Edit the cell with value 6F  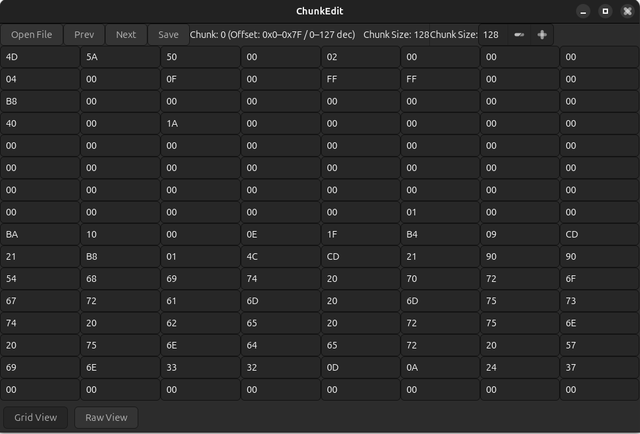599,278
